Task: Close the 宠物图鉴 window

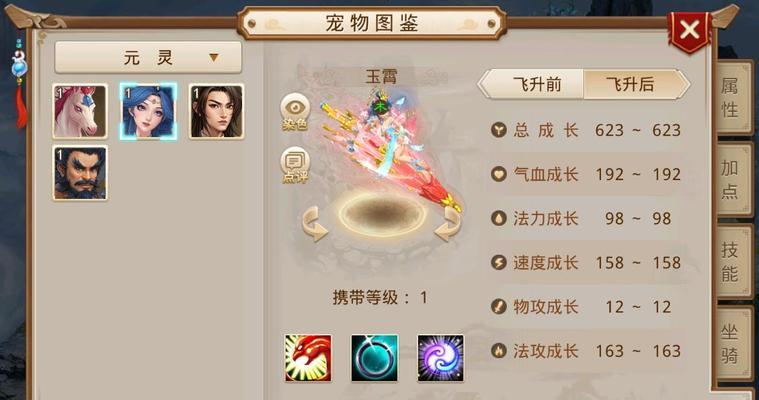Action: pos(689,30)
